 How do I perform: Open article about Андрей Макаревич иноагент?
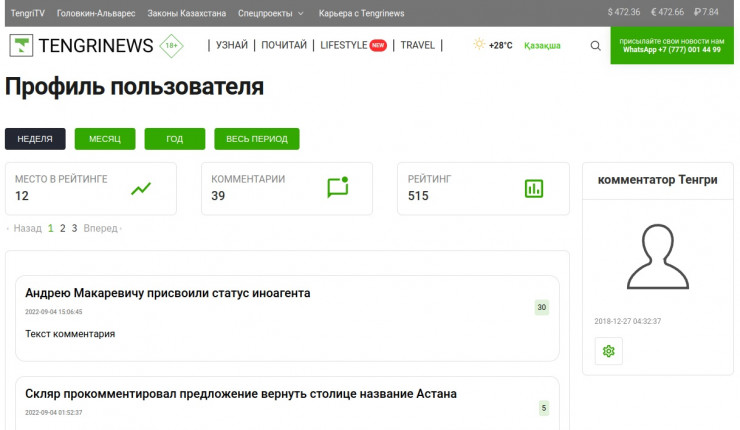coord(168,293)
